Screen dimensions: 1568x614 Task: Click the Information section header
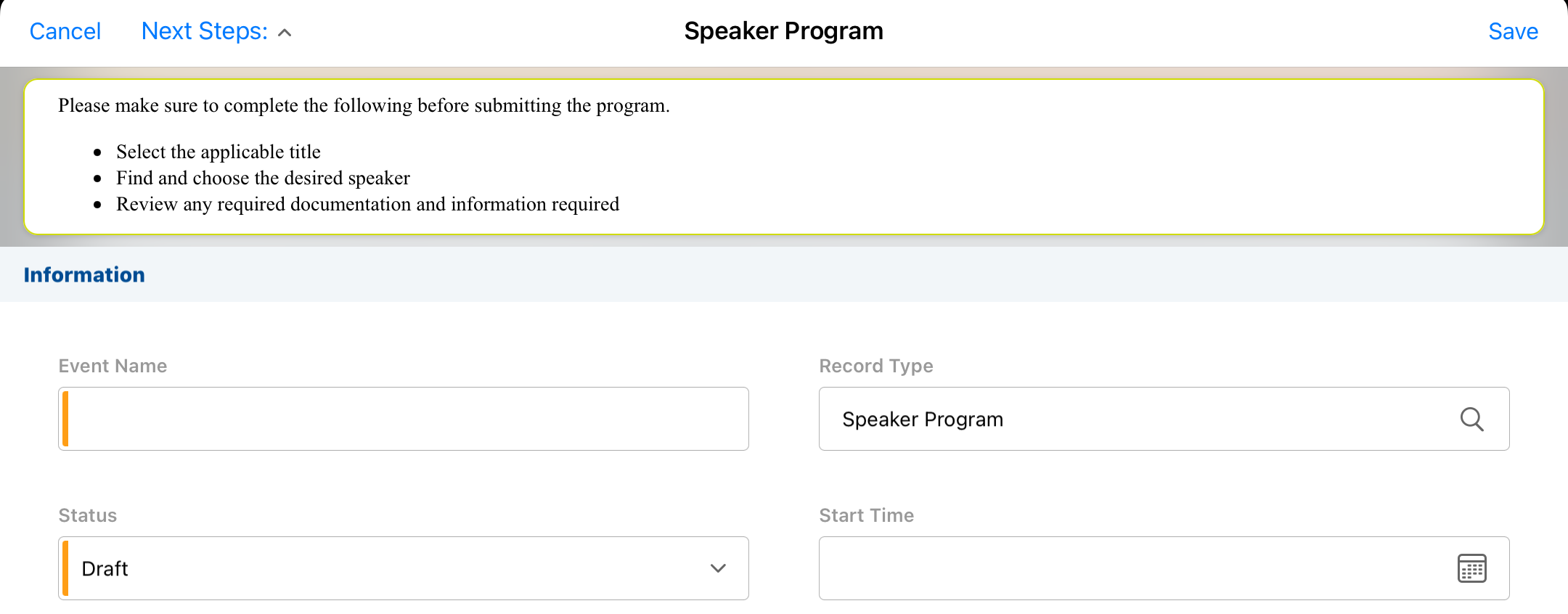click(x=84, y=275)
